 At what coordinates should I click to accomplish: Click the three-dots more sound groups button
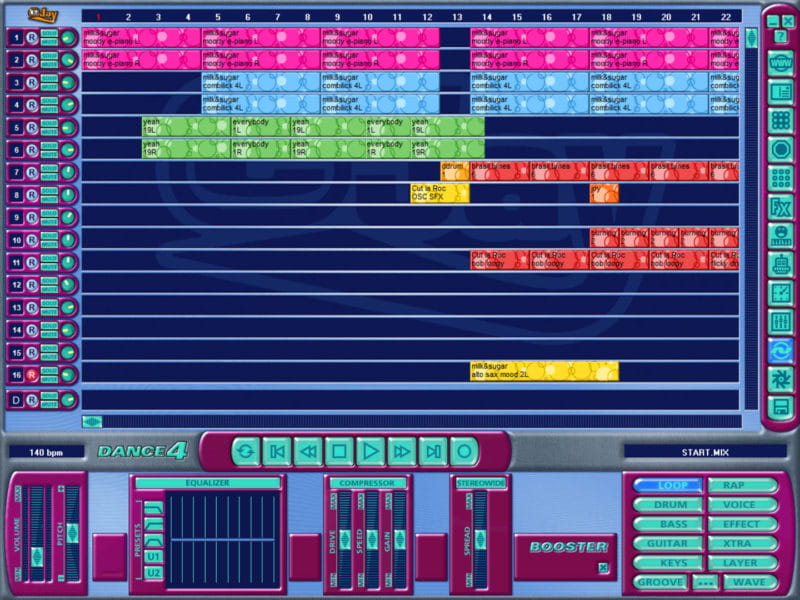coord(706,581)
